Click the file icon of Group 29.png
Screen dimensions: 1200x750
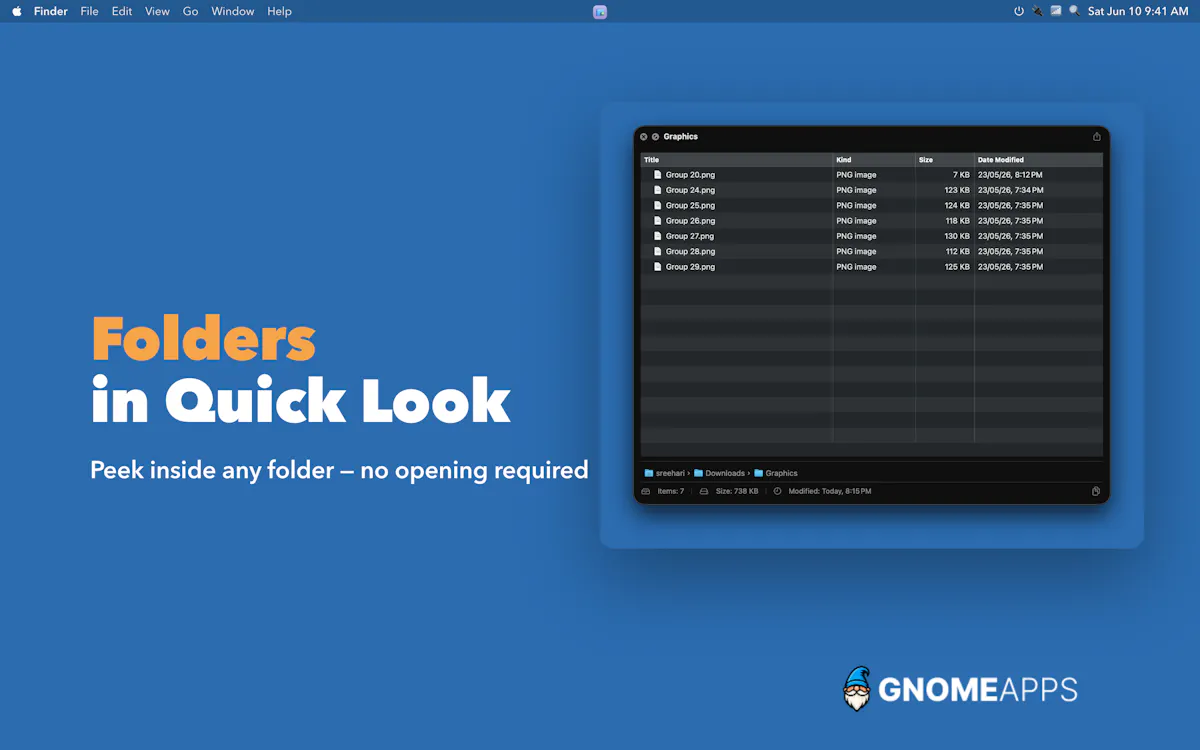pos(657,267)
